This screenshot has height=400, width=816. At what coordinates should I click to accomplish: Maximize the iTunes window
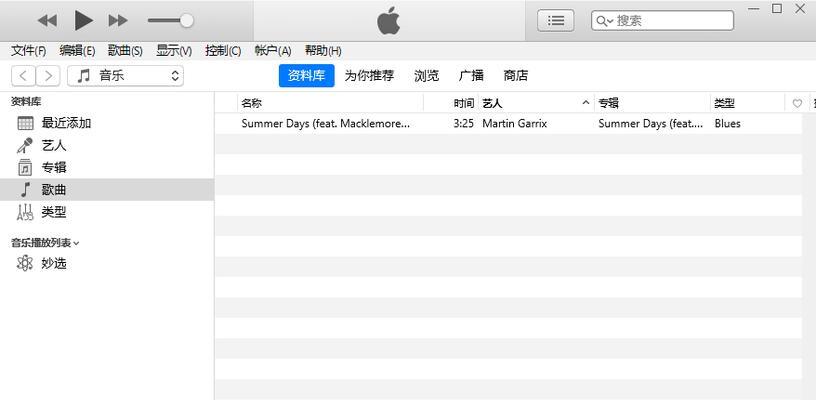point(776,9)
